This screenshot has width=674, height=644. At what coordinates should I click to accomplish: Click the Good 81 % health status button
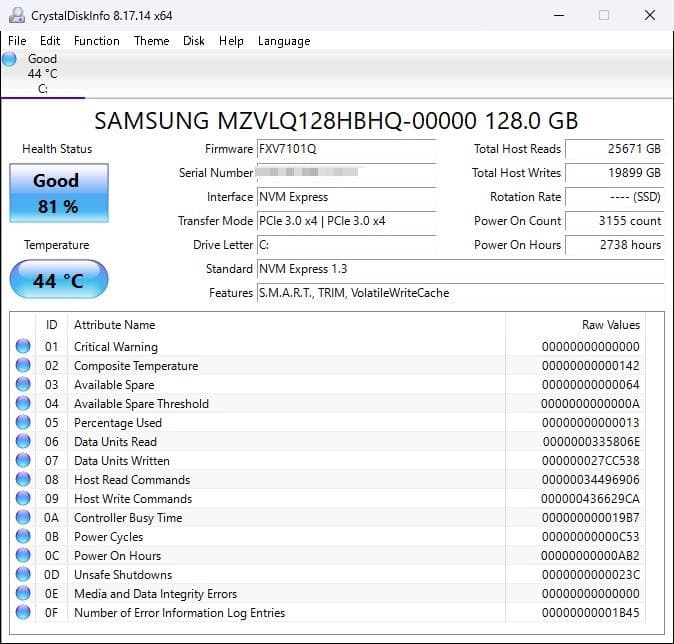click(x=56, y=193)
